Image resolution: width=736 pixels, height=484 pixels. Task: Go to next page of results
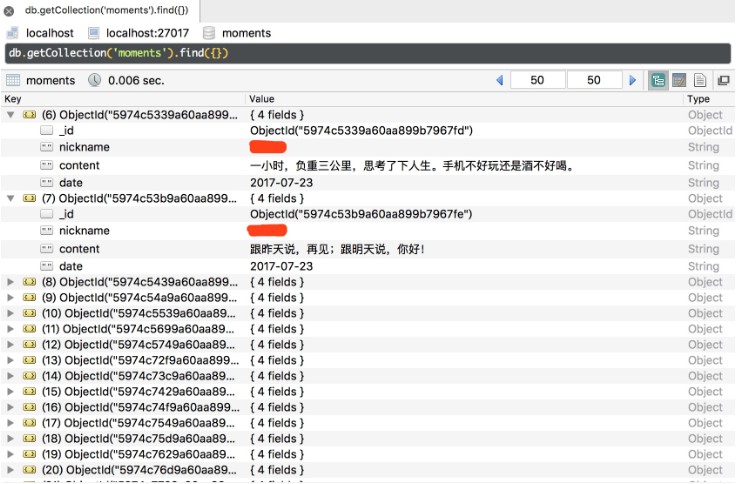[x=632, y=80]
